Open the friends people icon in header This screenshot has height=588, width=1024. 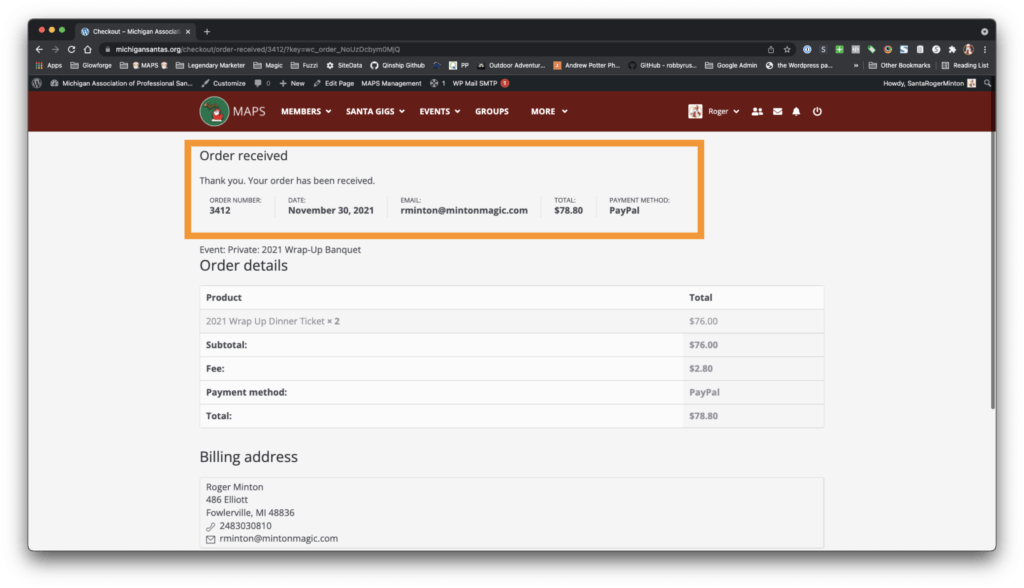click(x=757, y=112)
